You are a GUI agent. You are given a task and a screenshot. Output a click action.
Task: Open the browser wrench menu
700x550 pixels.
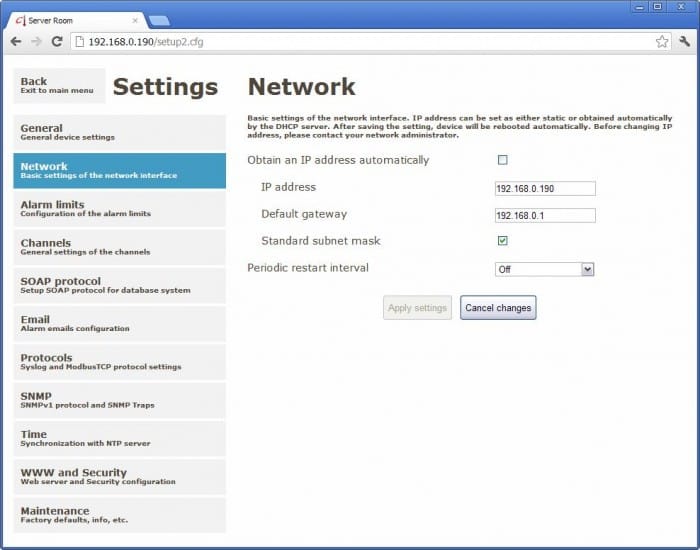(684, 42)
